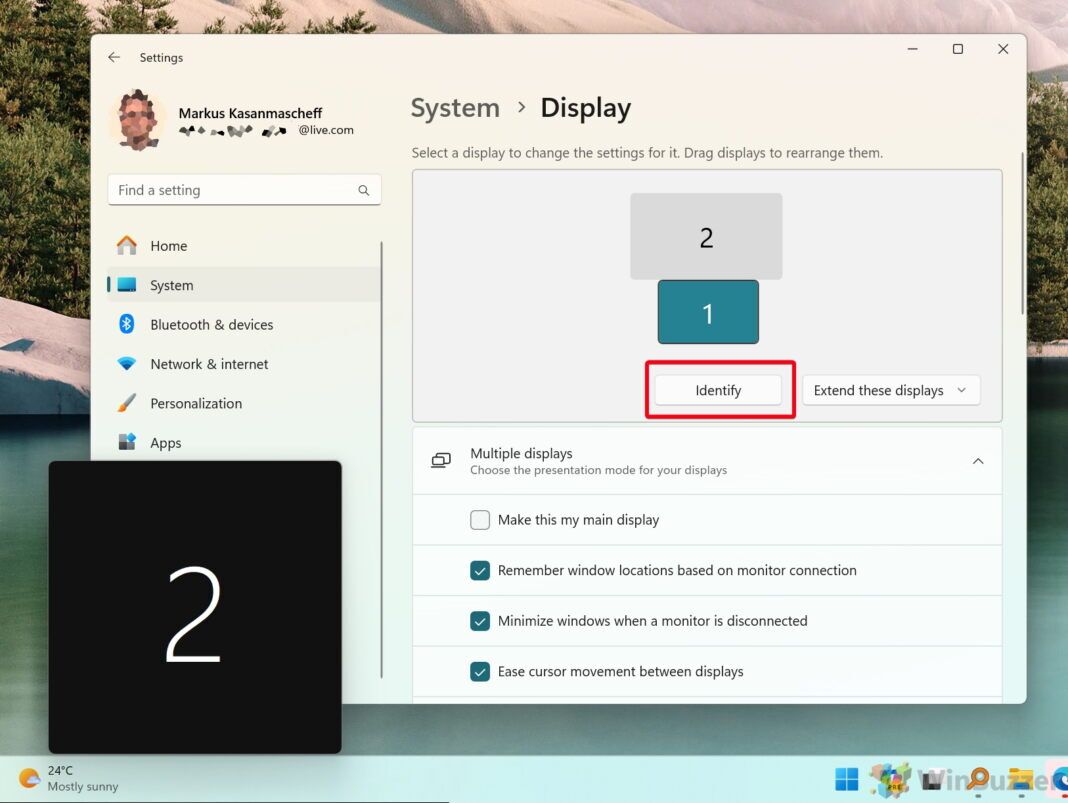Click the Identify button
Viewport: 1068px width, 803px height.
point(718,390)
